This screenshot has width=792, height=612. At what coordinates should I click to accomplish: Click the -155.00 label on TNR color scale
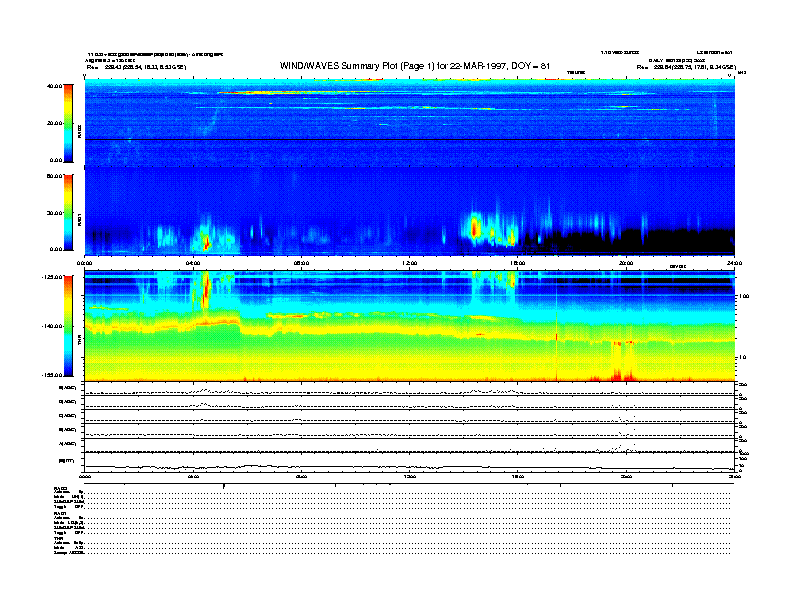tap(52, 375)
